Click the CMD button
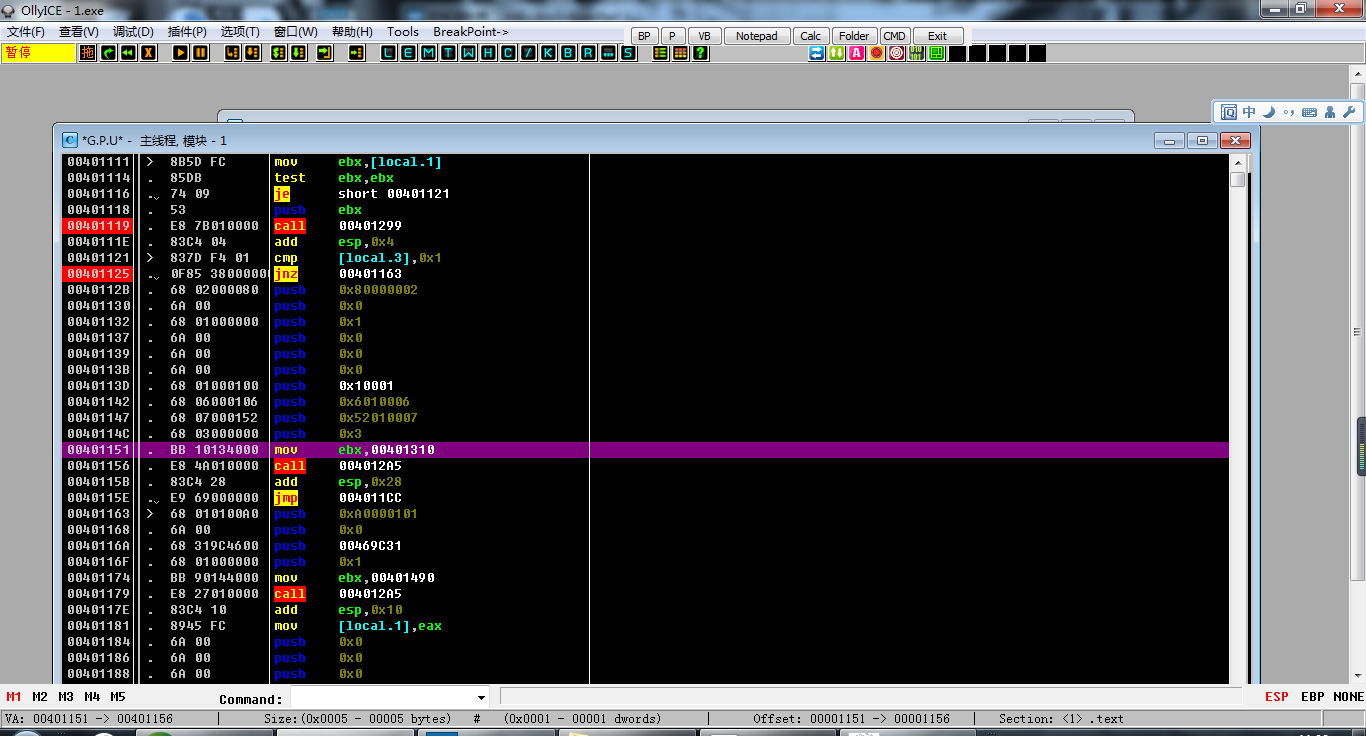Image resolution: width=1366 pixels, height=736 pixels. tap(894, 36)
